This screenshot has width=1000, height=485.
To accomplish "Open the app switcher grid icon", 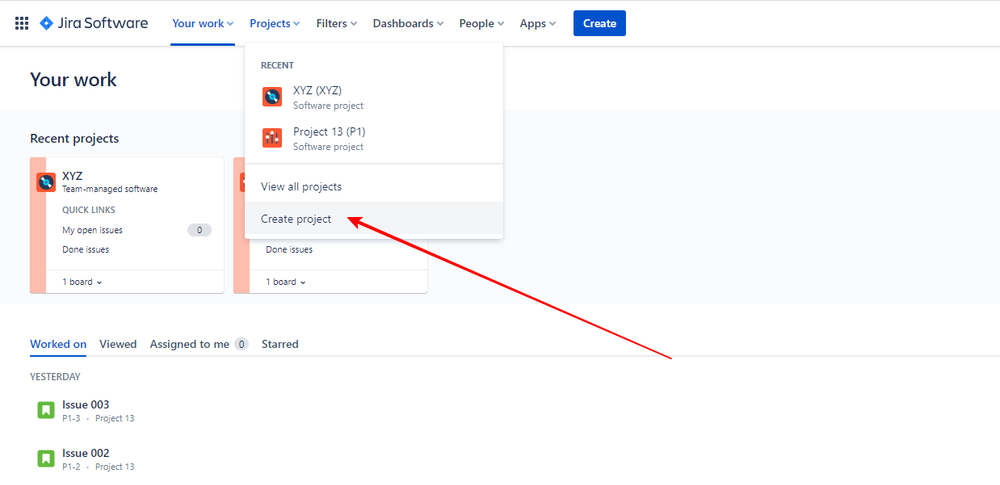I will (22, 24).
